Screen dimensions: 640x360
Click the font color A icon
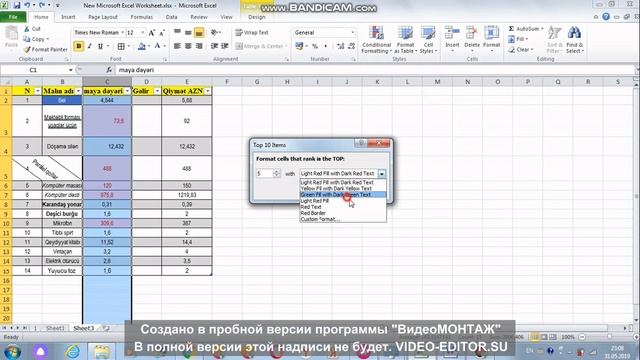[x=158, y=46]
